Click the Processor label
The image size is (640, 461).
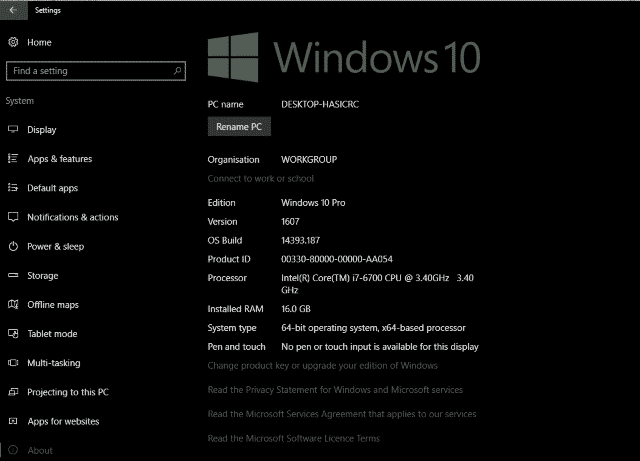pos(227,278)
